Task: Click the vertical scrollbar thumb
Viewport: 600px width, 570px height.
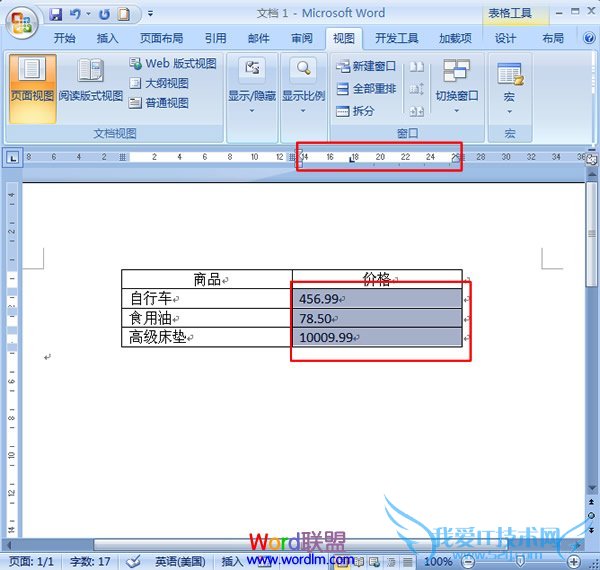Action: pyautogui.click(x=592, y=234)
